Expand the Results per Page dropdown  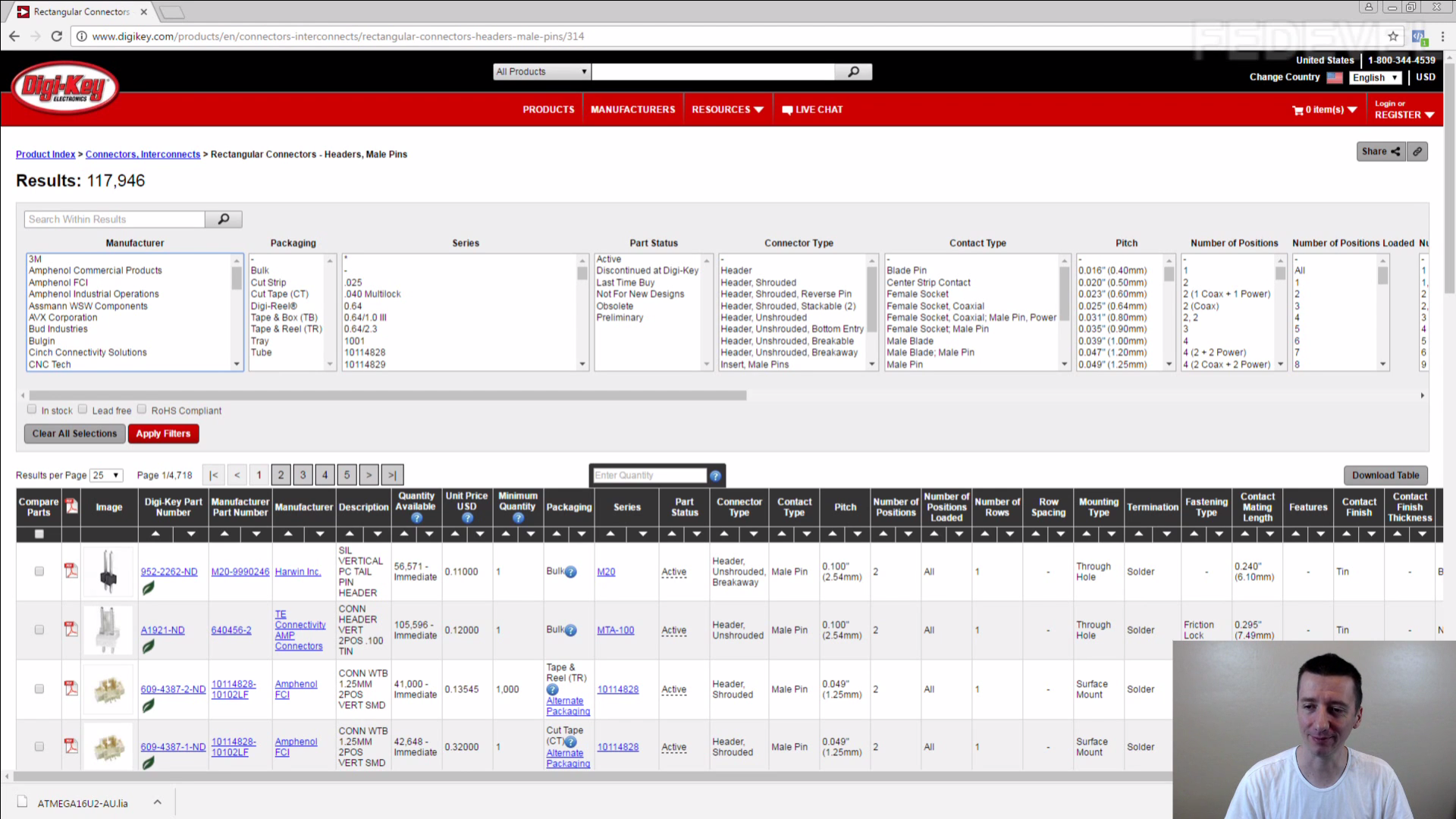(x=106, y=475)
